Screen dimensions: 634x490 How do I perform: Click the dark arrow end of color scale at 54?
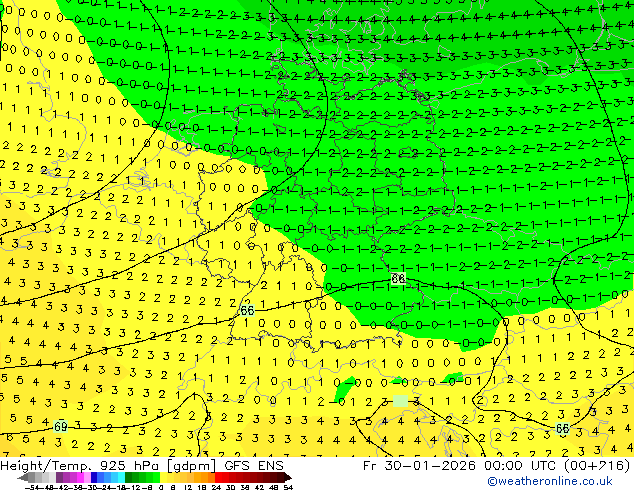288,478
